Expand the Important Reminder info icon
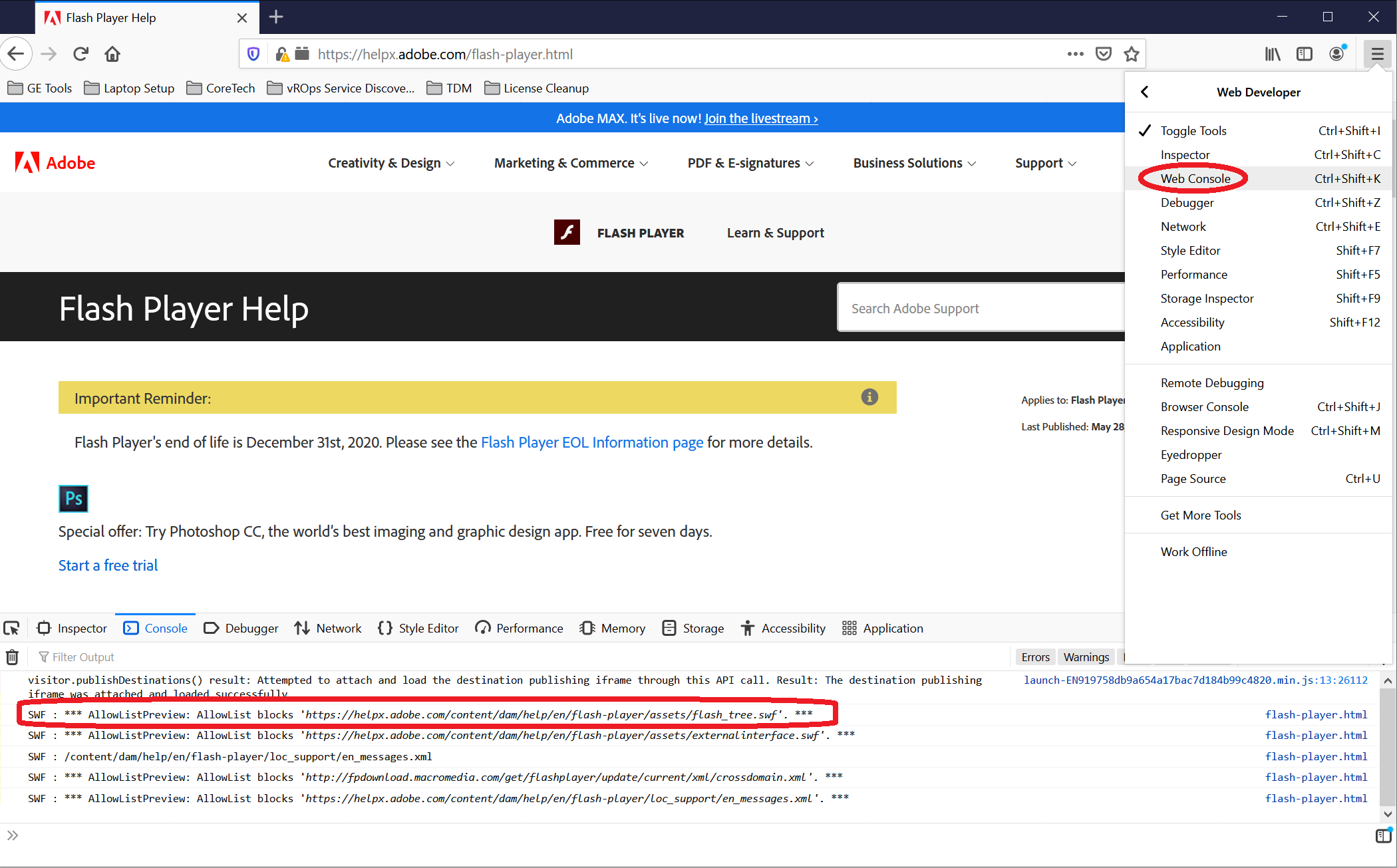Image resolution: width=1397 pixels, height=868 pixels. click(869, 397)
